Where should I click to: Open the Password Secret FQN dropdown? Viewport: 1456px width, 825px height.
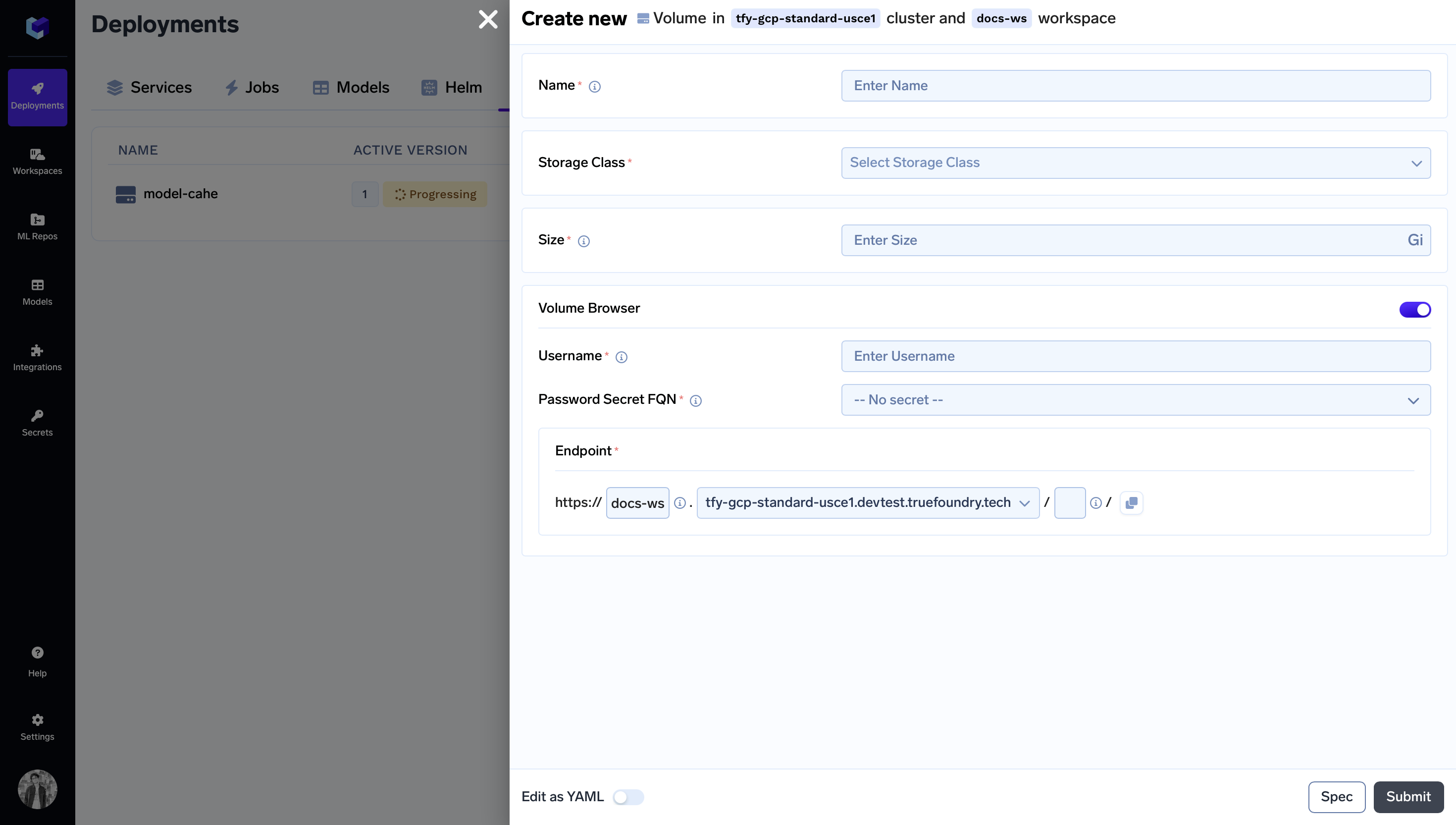1136,400
